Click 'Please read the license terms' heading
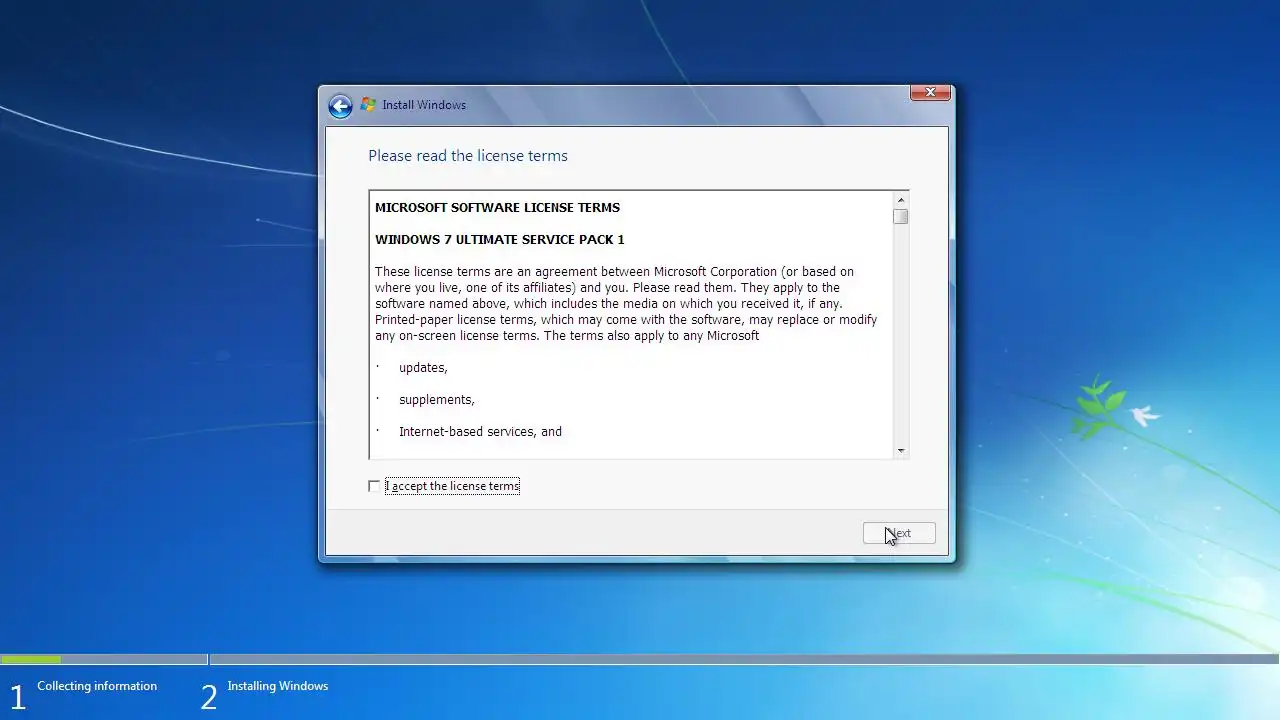The height and width of the screenshot is (720, 1280). click(468, 156)
